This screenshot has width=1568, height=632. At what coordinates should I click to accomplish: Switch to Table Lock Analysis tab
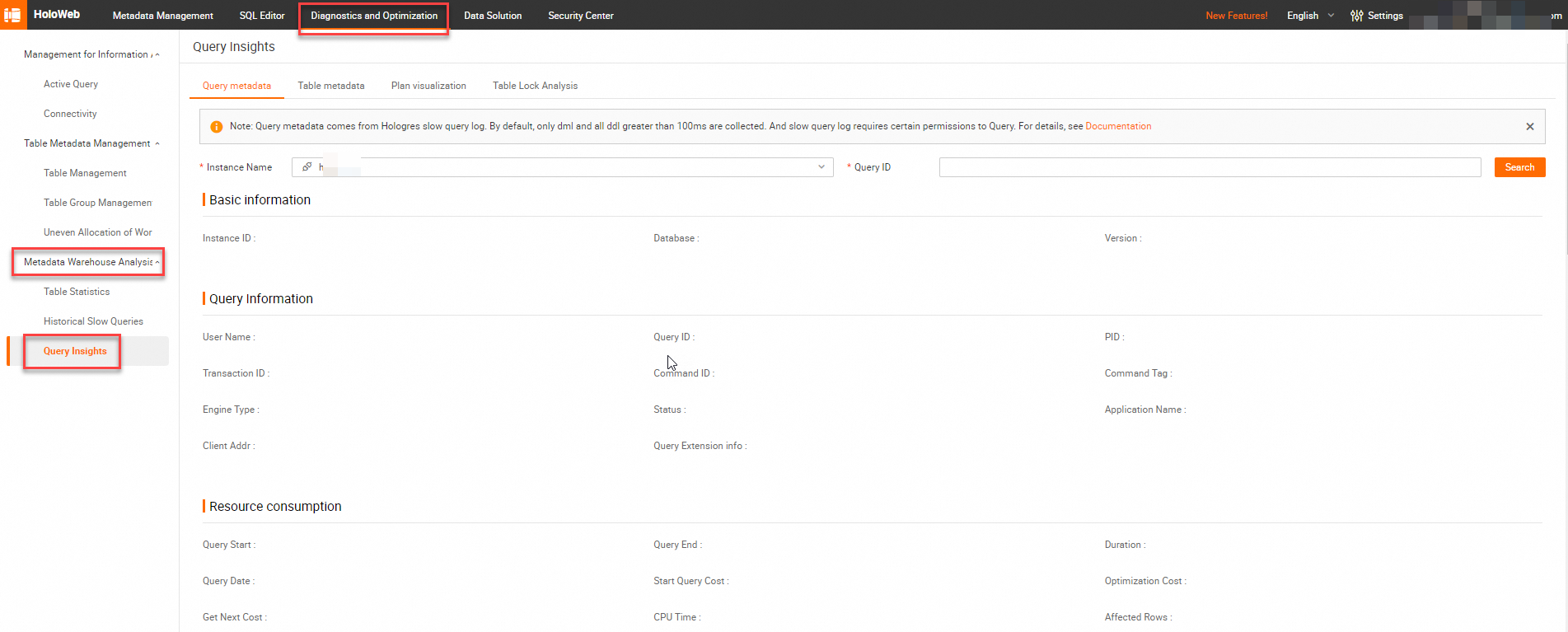pyautogui.click(x=535, y=86)
